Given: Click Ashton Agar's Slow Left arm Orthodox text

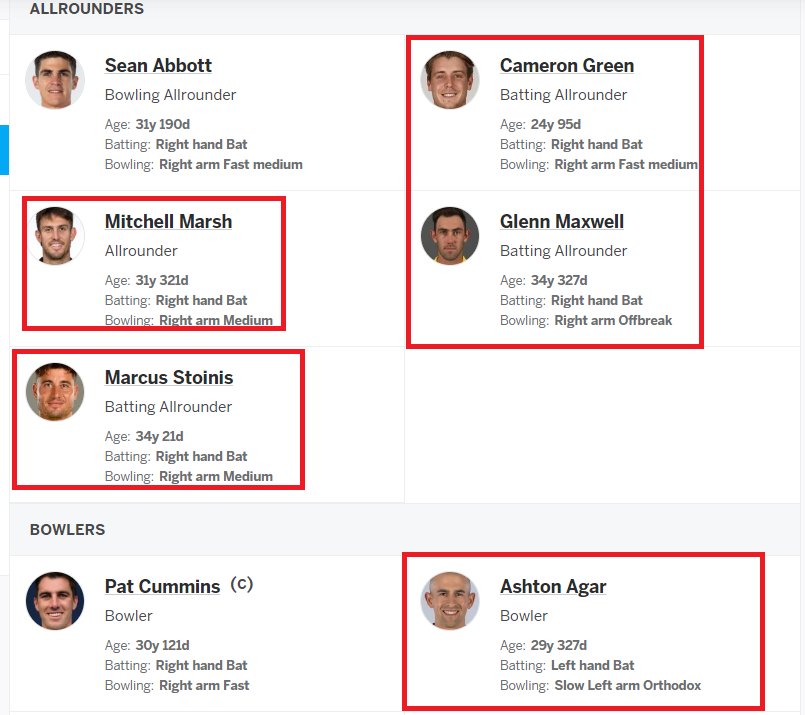Looking at the screenshot, I should (x=627, y=686).
